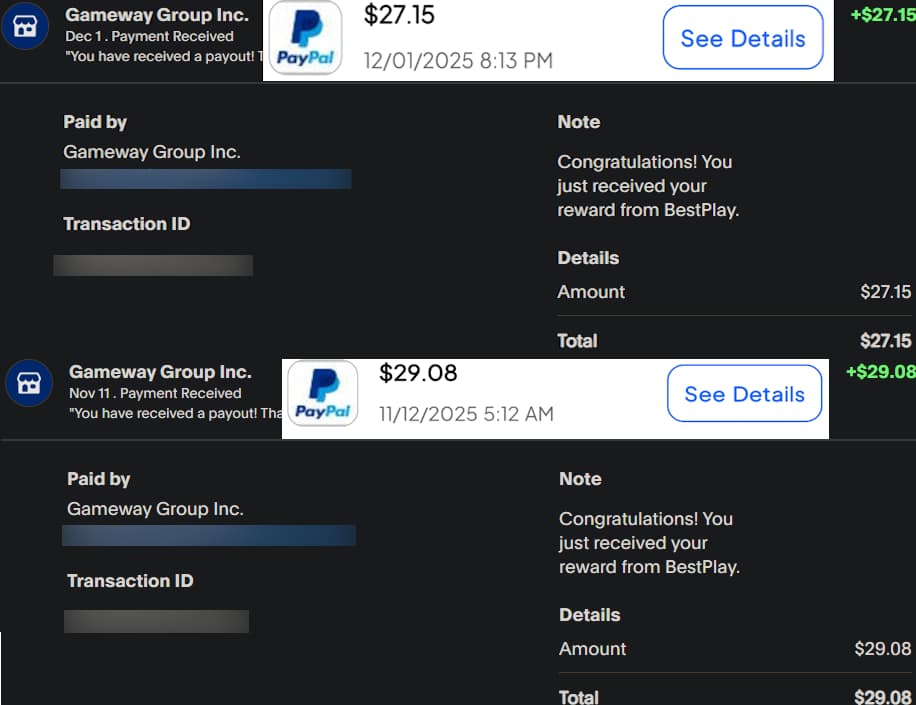The image size is (916, 705).
Task: Click the store icon beside the Nov 11 payment
Action: (x=28, y=383)
